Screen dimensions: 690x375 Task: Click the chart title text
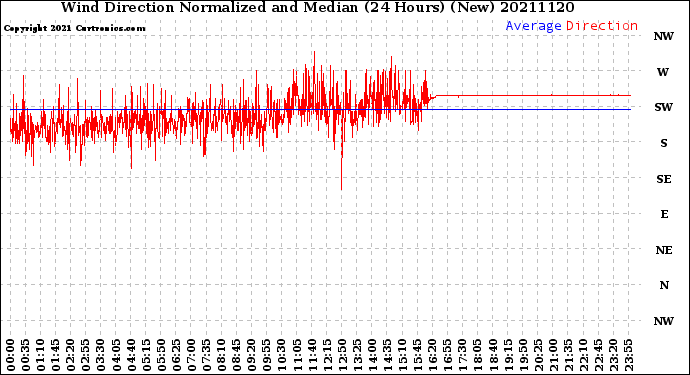point(317,7)
